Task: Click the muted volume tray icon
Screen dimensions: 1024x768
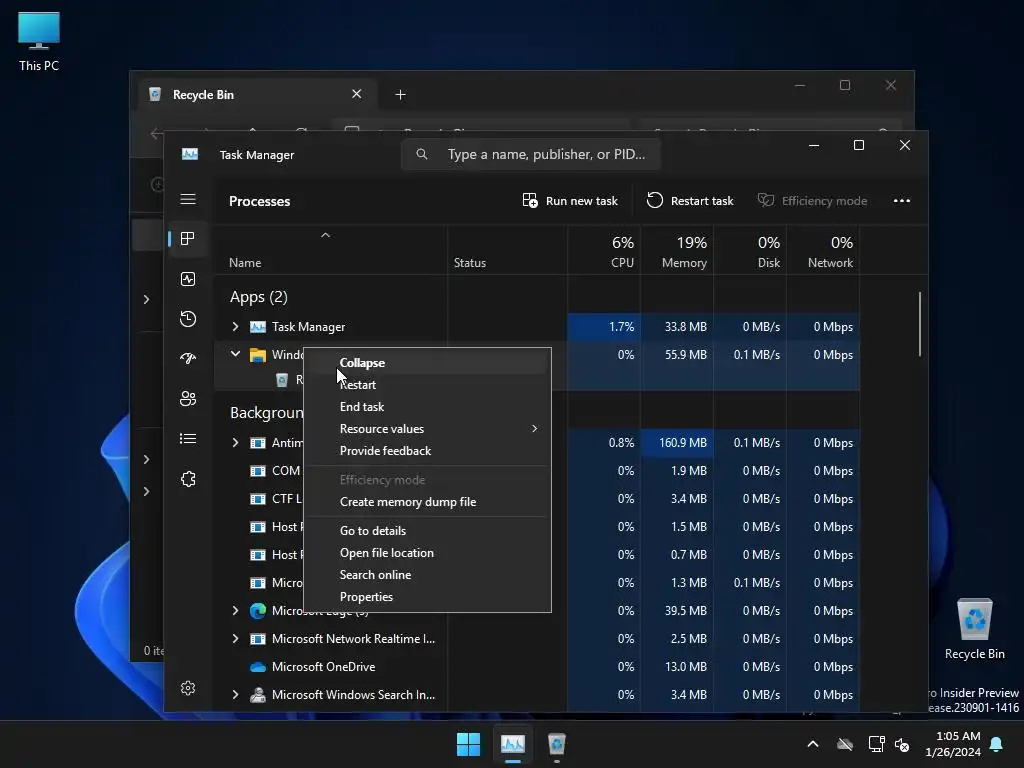Action: click(x=902, y=744)
